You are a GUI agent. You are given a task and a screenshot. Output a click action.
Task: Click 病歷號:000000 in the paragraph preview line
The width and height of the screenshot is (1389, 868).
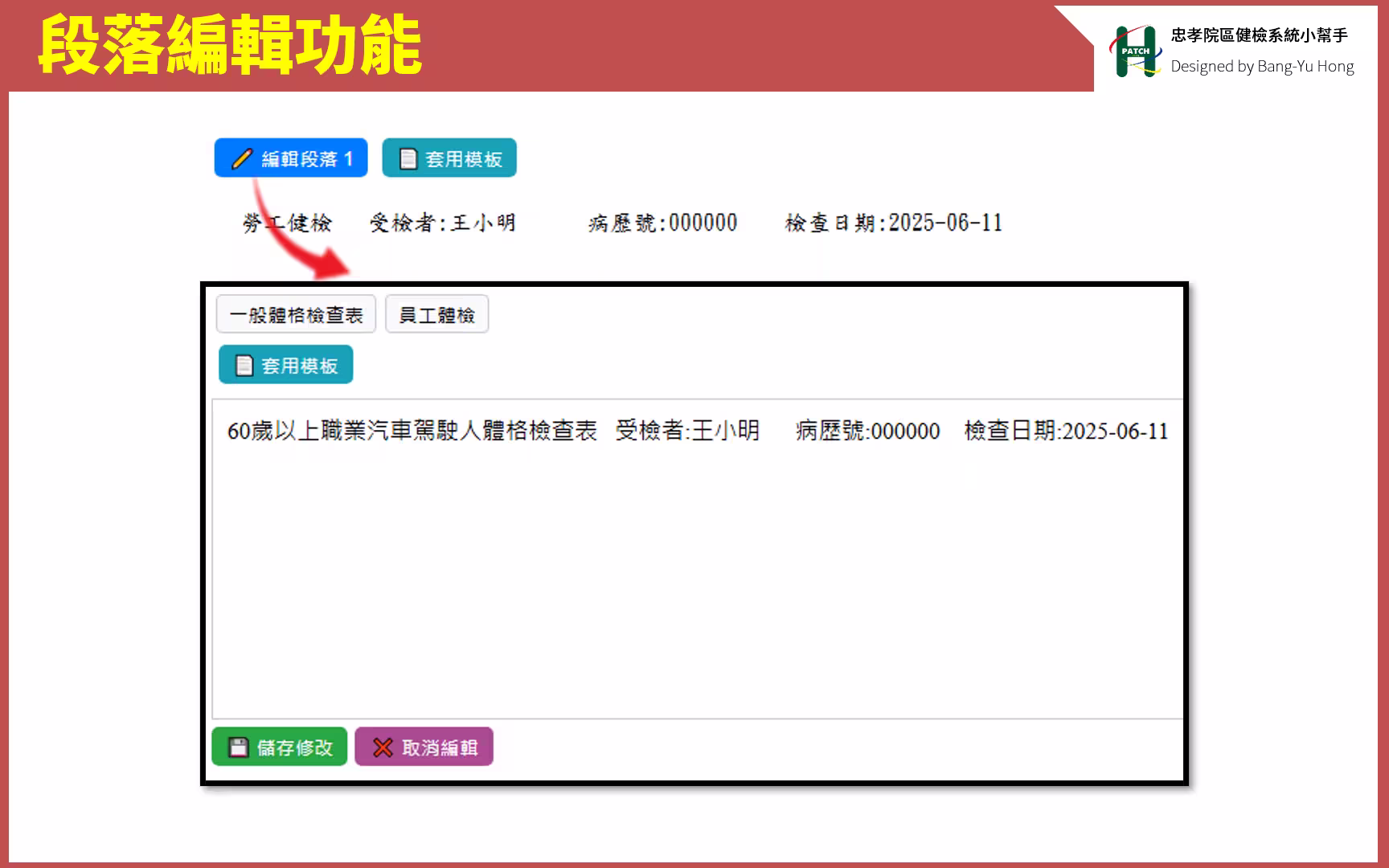pyautogui.click(x=662, y=223)
